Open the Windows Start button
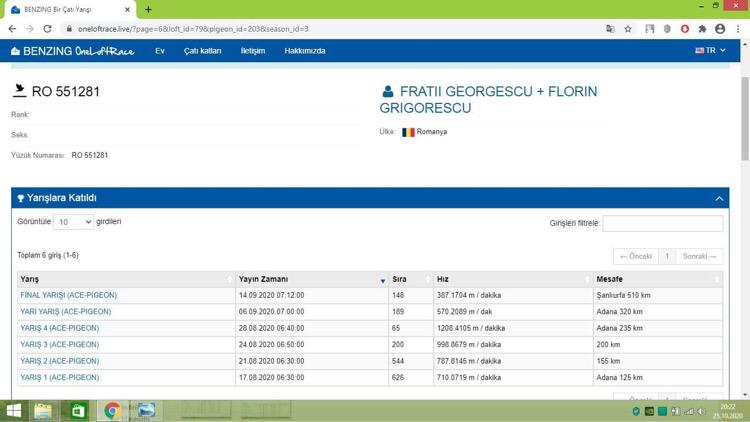This screenshot has height=422, width=750. 13,411
